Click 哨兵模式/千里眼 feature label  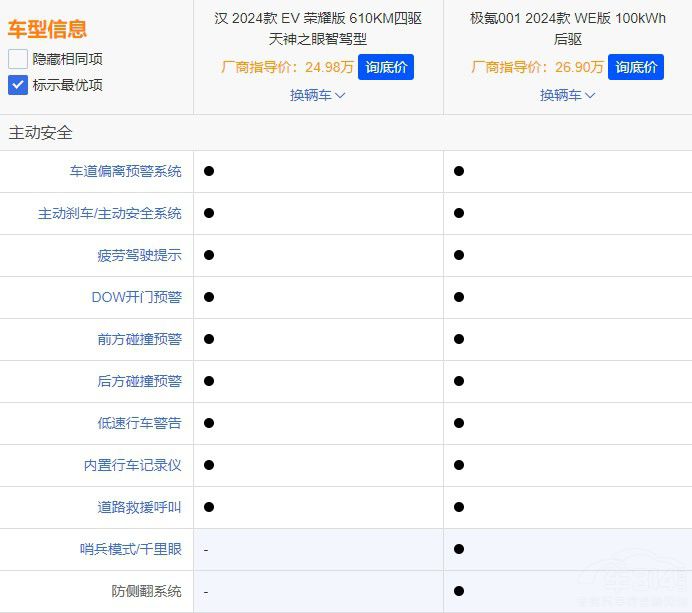131,549
